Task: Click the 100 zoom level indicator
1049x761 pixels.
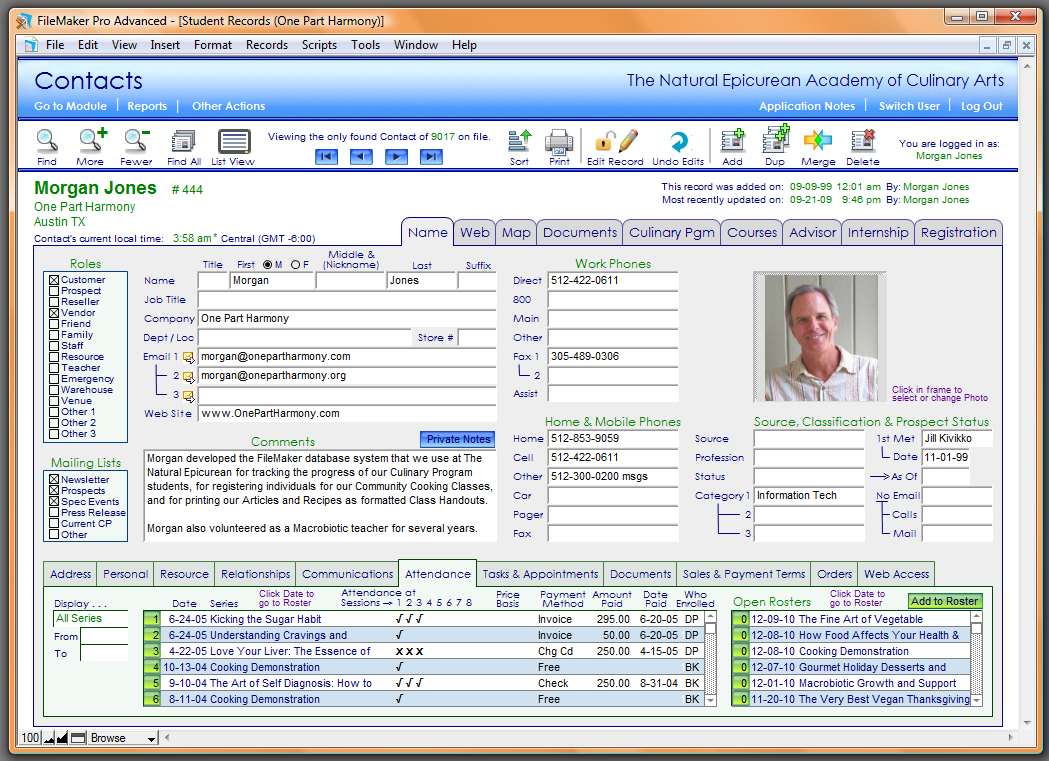Action: pyautogui.click(x=31, y=738)
